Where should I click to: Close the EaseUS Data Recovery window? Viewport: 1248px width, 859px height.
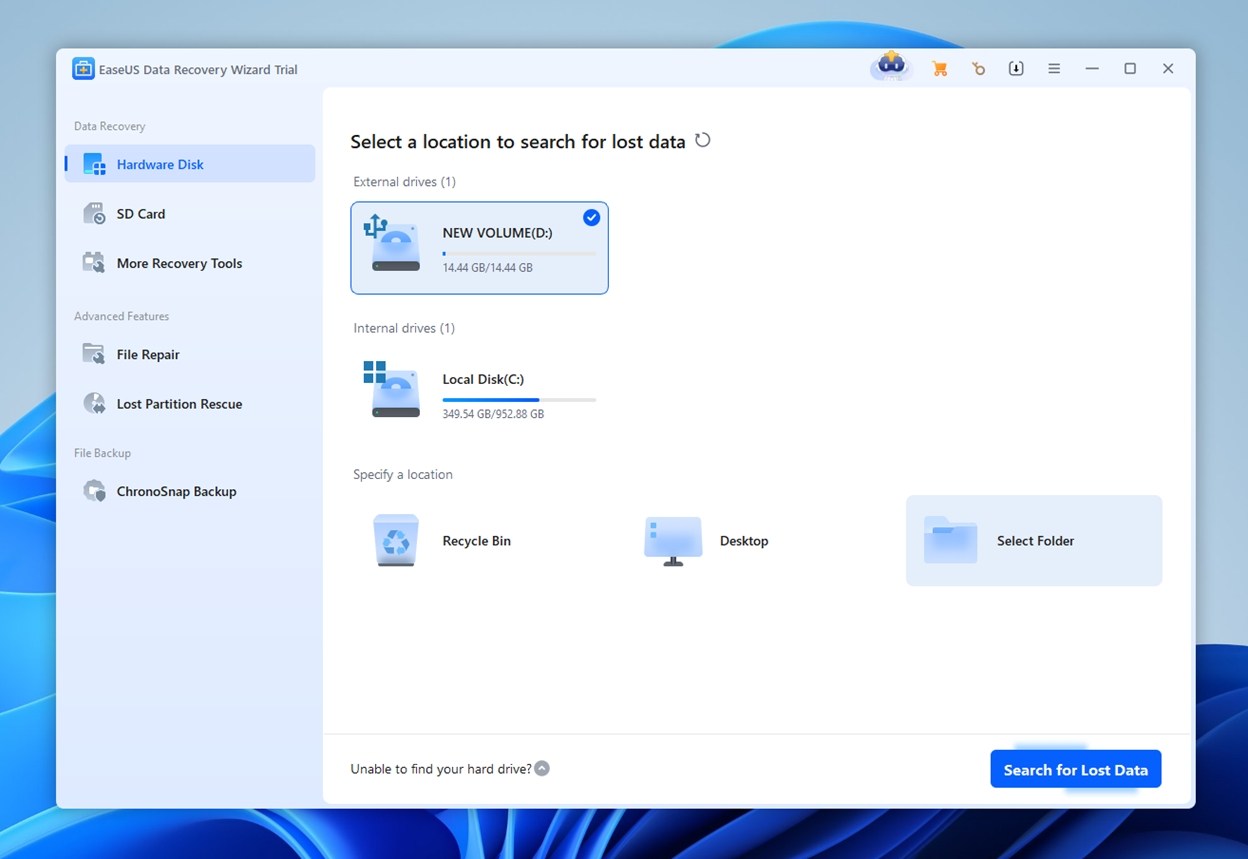click(x=1168, y=69)
